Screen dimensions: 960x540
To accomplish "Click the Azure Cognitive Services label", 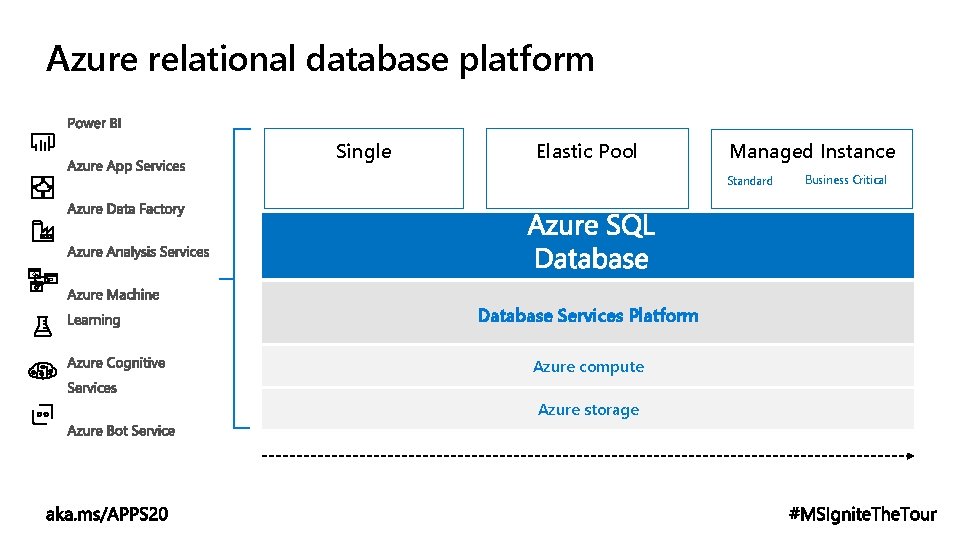I will (x=116, y=375).
